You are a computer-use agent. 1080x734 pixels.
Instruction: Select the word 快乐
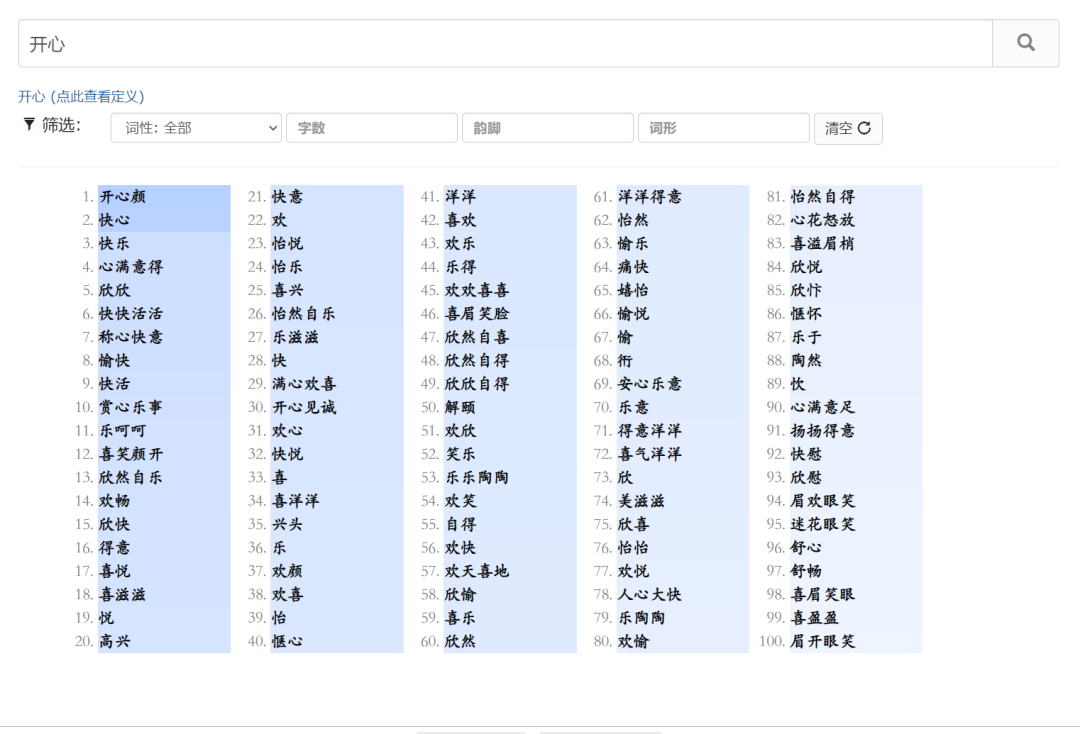point(114,244)
